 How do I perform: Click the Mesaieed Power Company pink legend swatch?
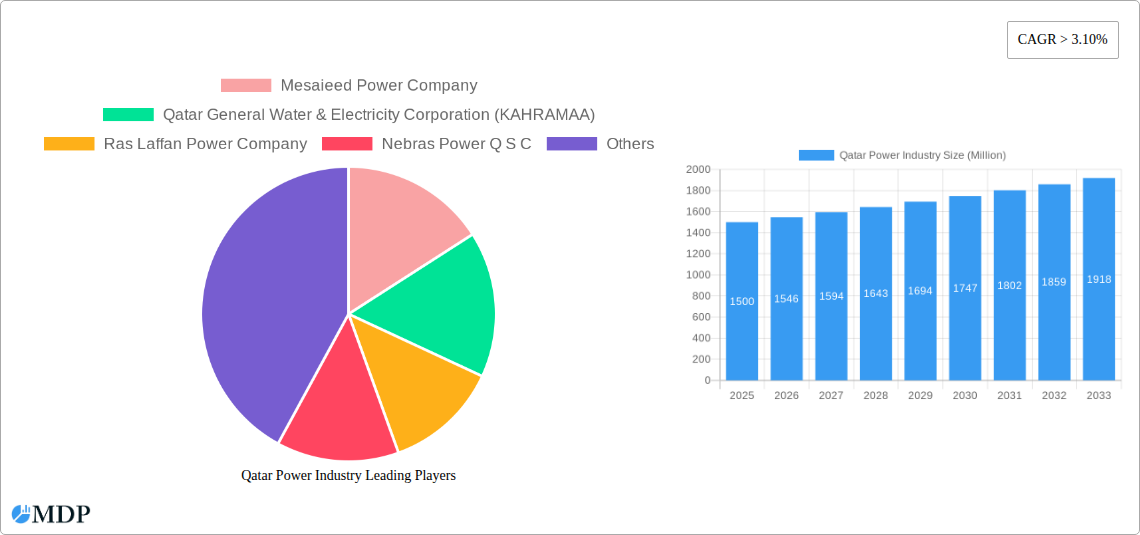(x=246, y=86)
